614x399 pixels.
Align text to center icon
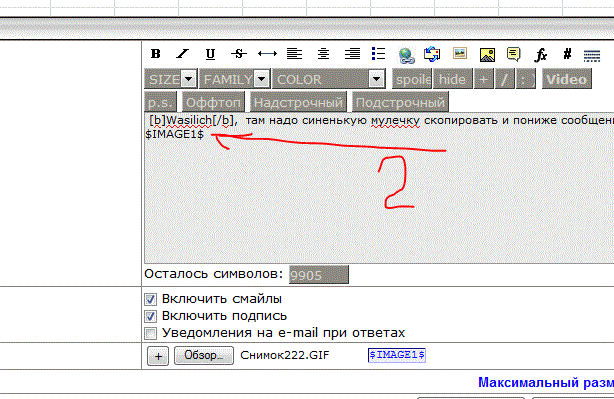coord(323,54)
